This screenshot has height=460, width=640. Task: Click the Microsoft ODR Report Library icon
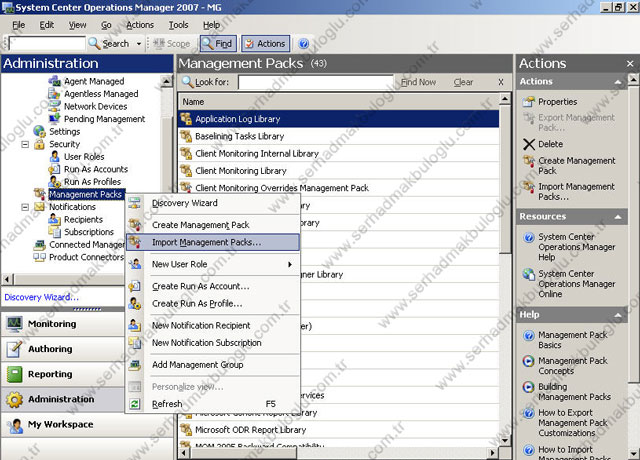click(x=186, y=429)
